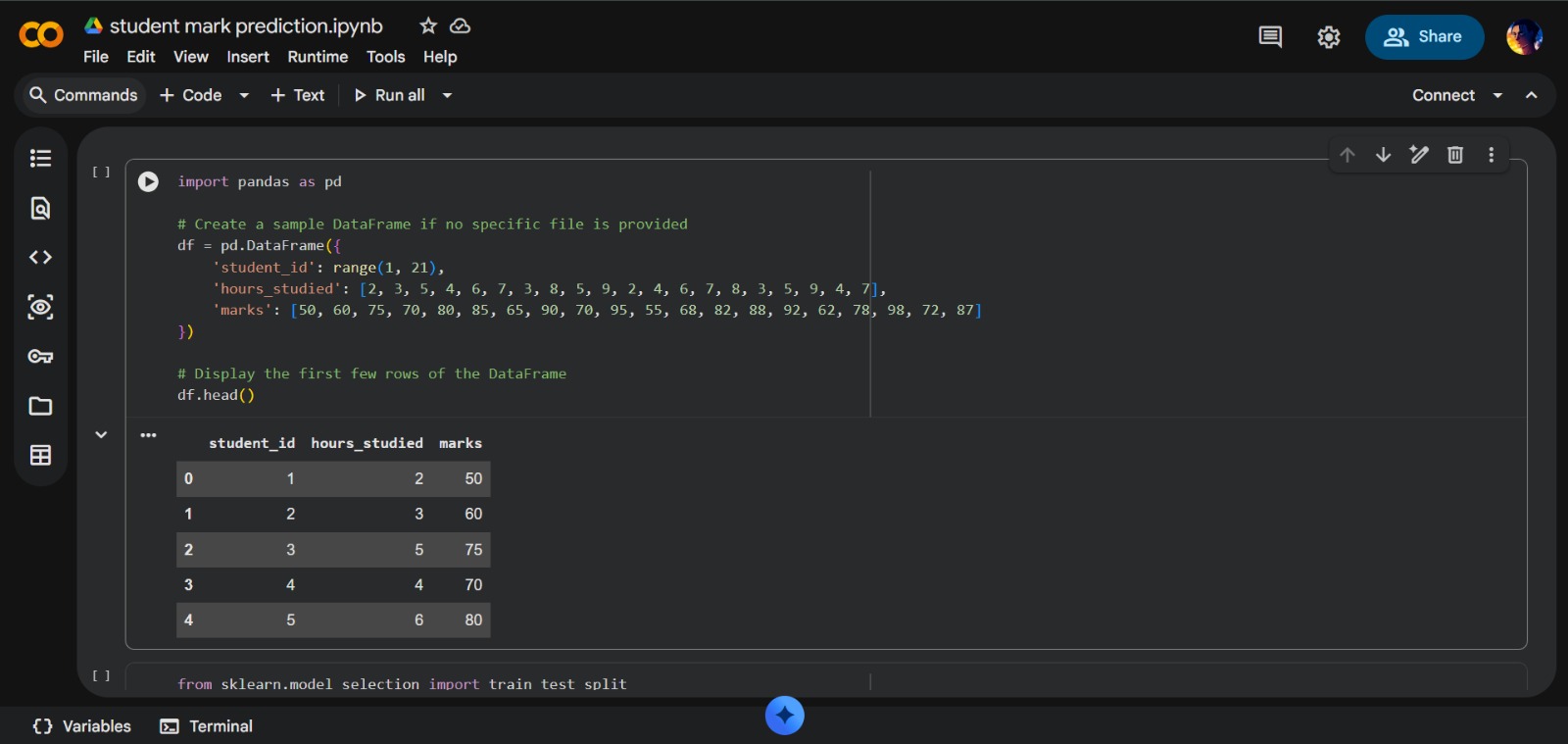
Task: Open the Code insert dropdown arrow
Action: click(x=244, y=95)
